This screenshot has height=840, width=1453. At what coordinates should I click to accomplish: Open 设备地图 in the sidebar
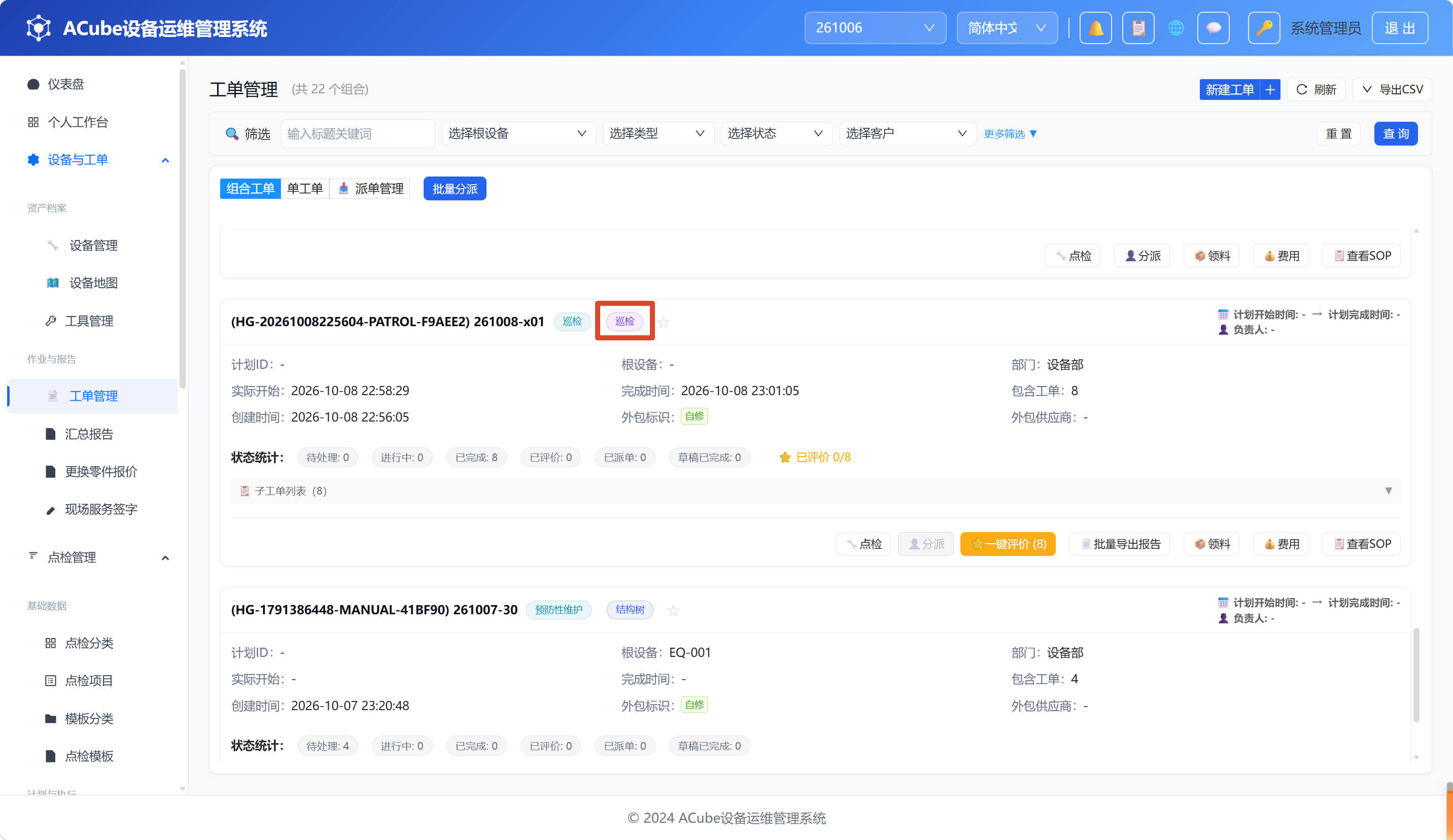point(92,283)
